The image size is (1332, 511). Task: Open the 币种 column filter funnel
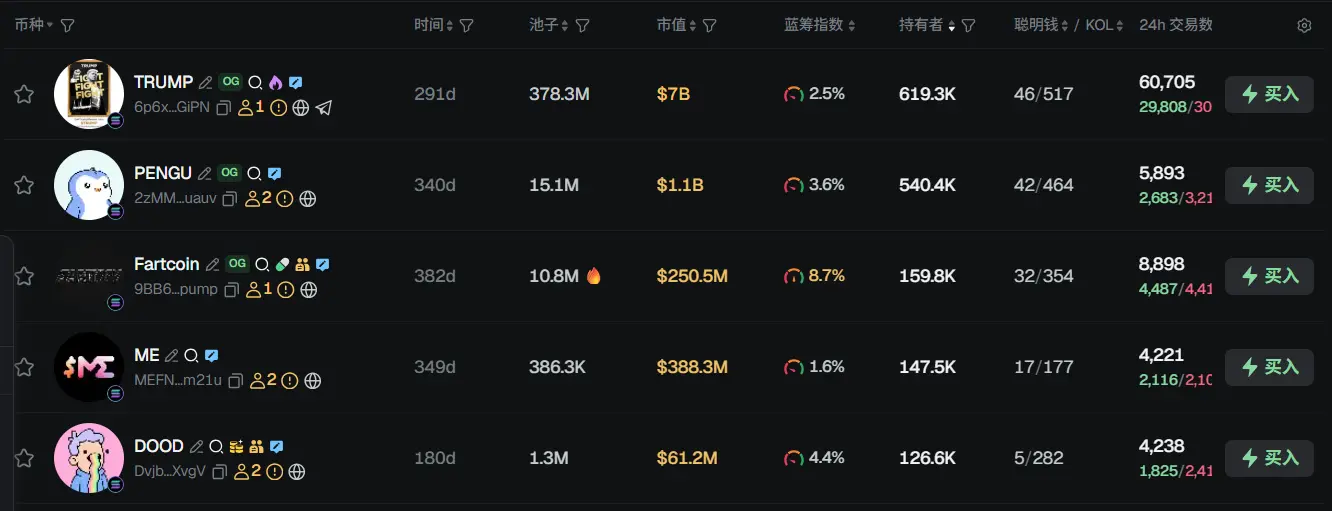(67, 25)
